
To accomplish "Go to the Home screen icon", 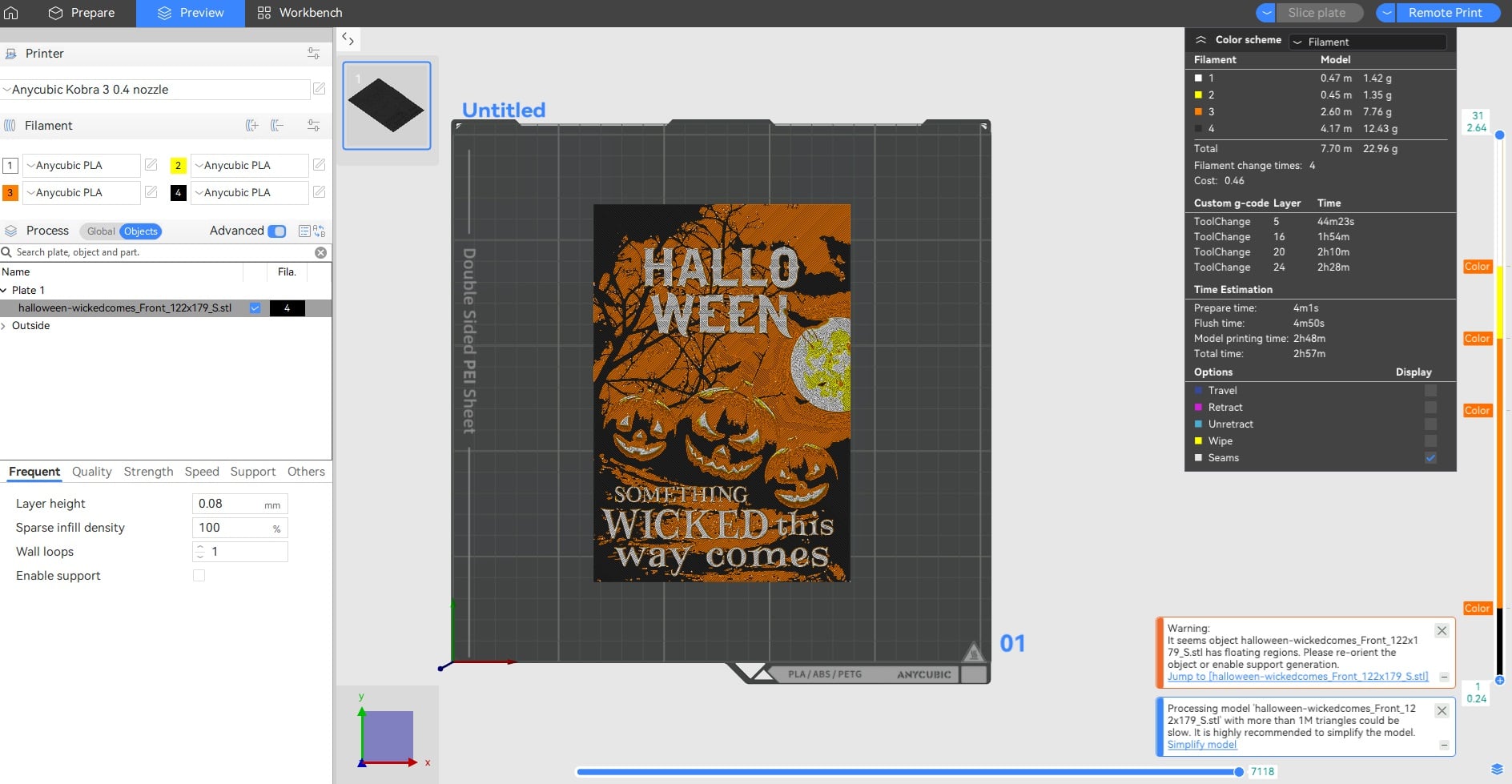I will 11,13.
